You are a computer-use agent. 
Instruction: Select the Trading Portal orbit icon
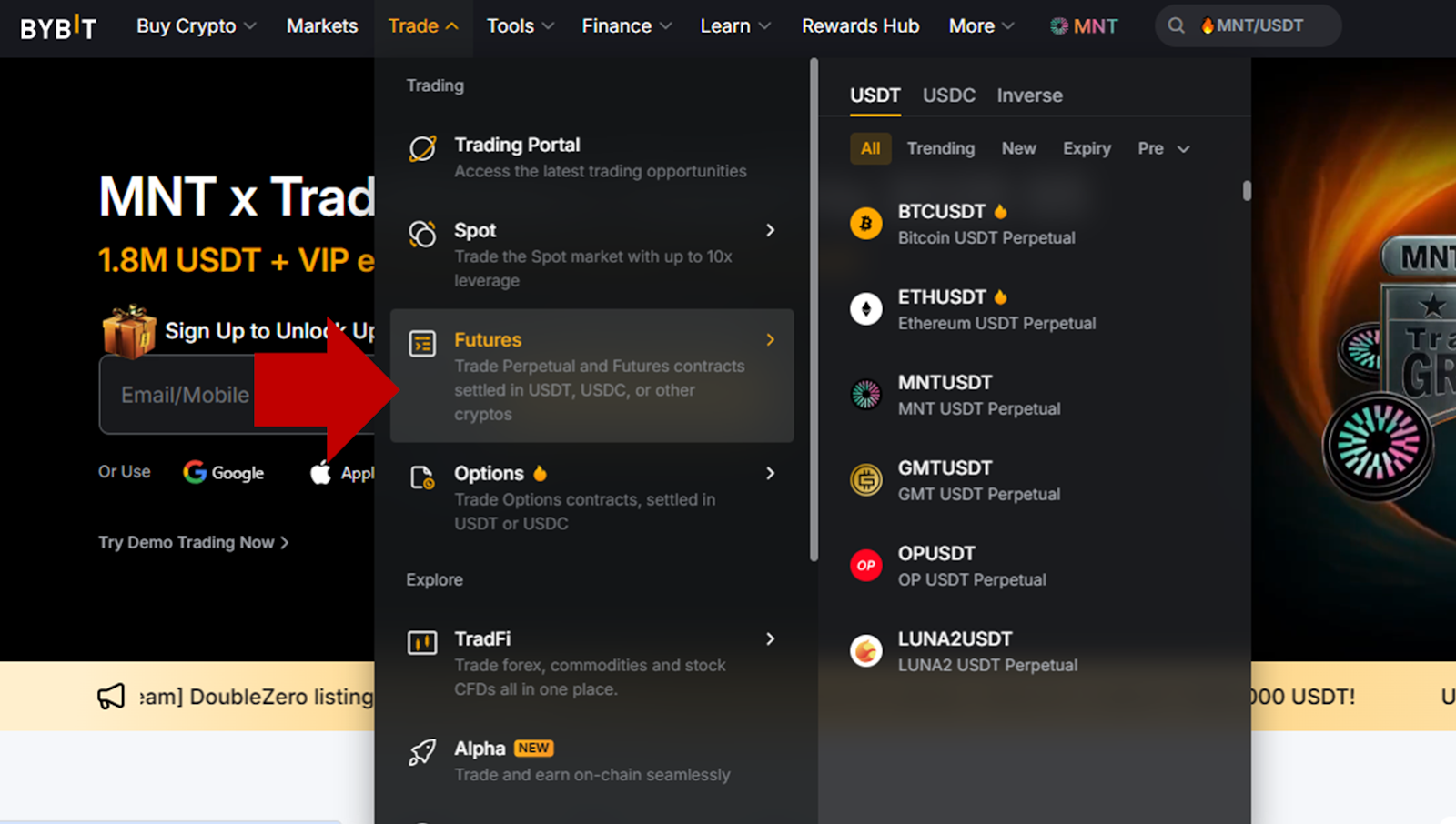click(x=421, y=147)
